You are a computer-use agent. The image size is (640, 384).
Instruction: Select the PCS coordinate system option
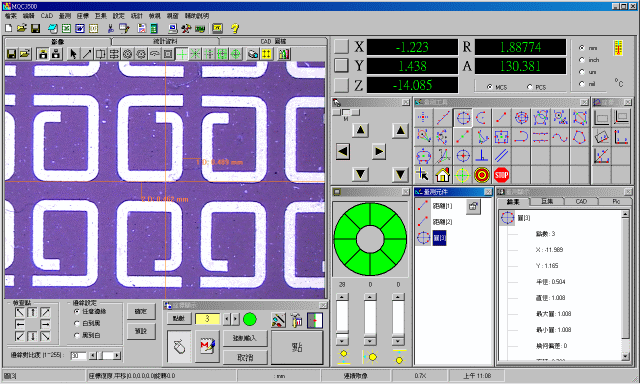(x=530, y=87)
